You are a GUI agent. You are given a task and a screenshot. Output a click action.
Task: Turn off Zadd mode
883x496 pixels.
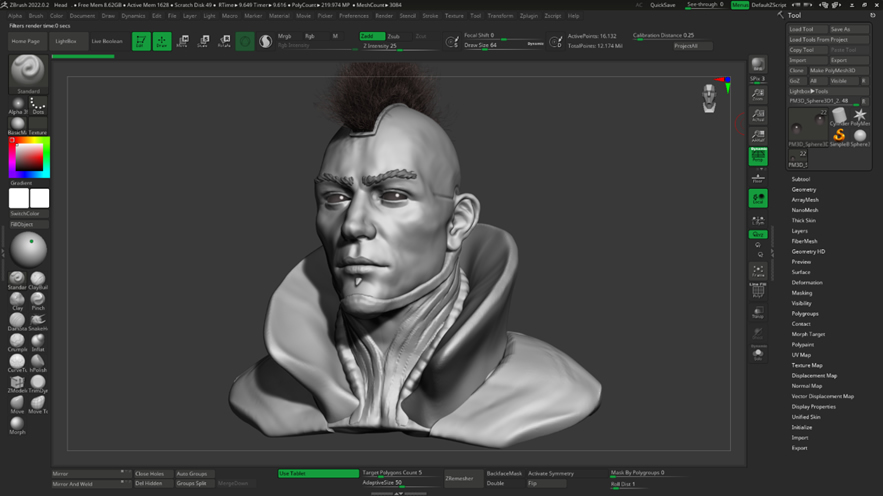pyautogui.click(x=372, y=36)
